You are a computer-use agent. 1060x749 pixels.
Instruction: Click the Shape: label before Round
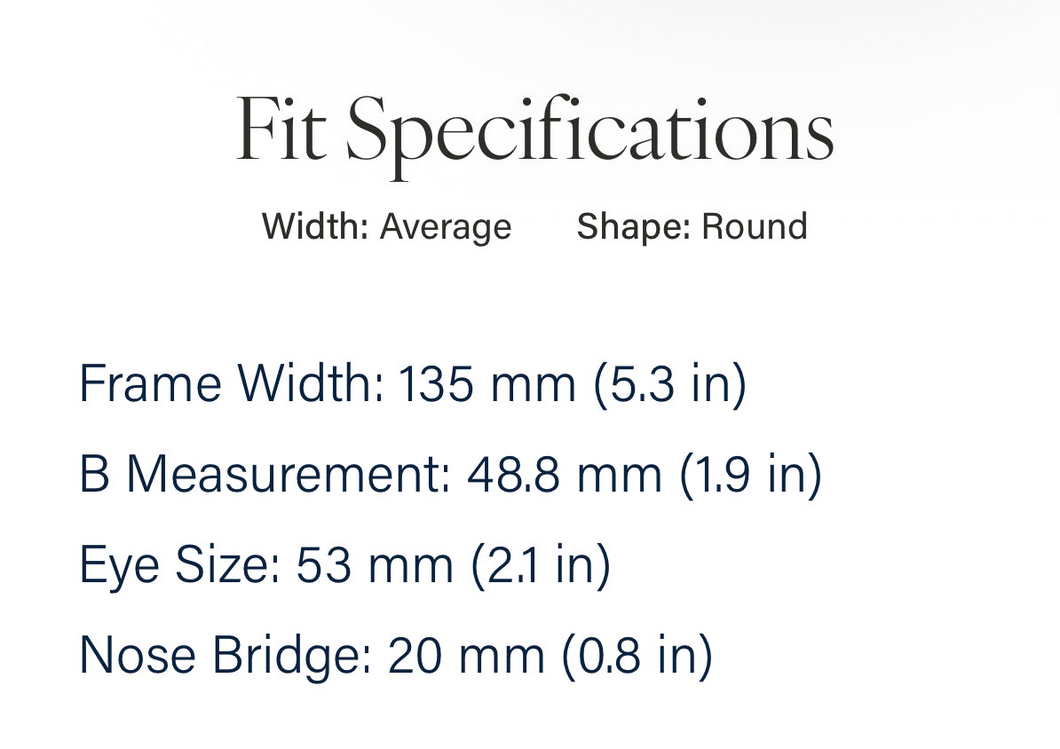tap(633, 226)
